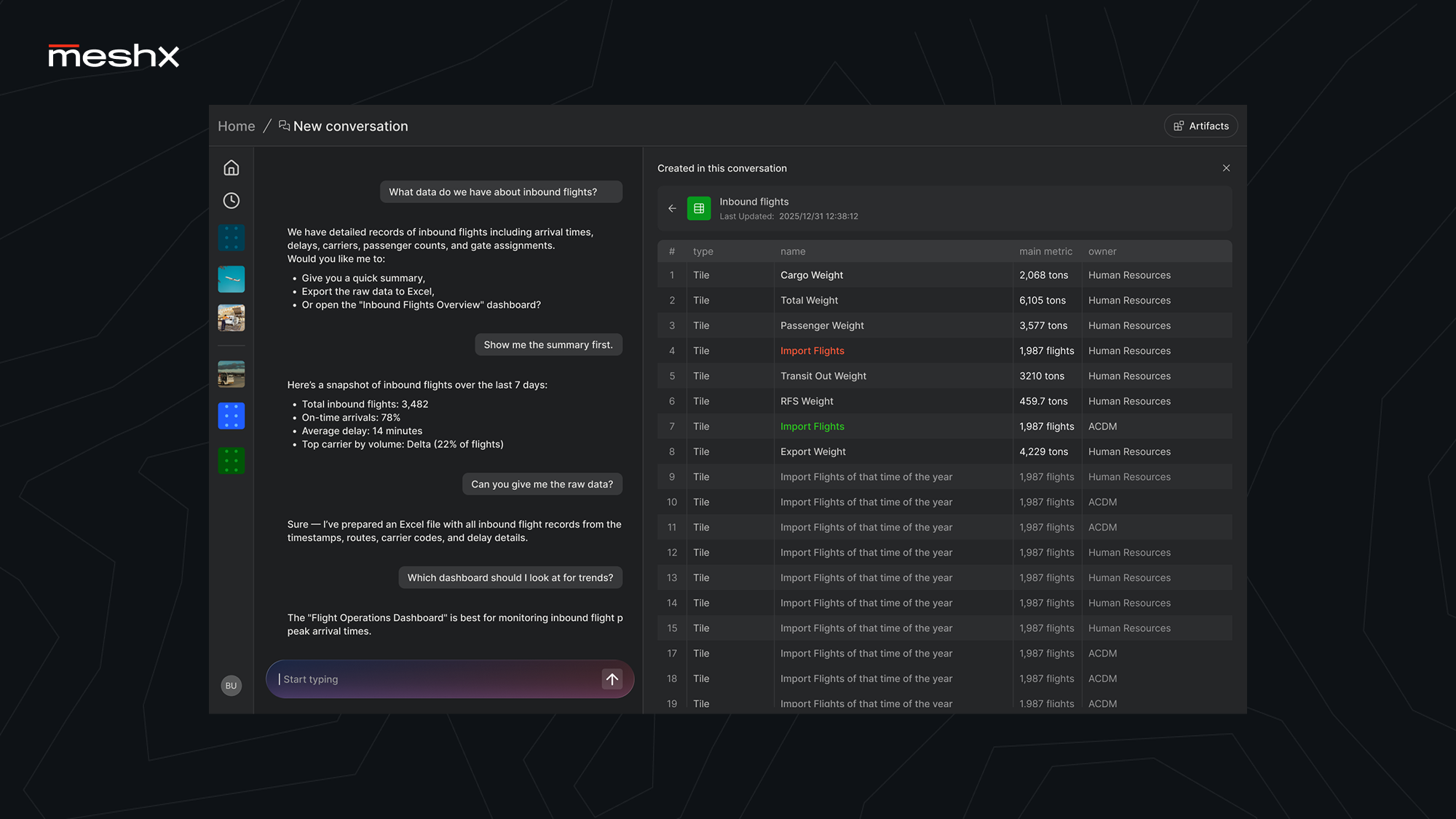Click row number 12 in the table
The width and height of the screenshot is (1456, 819).
pos(672,553)
